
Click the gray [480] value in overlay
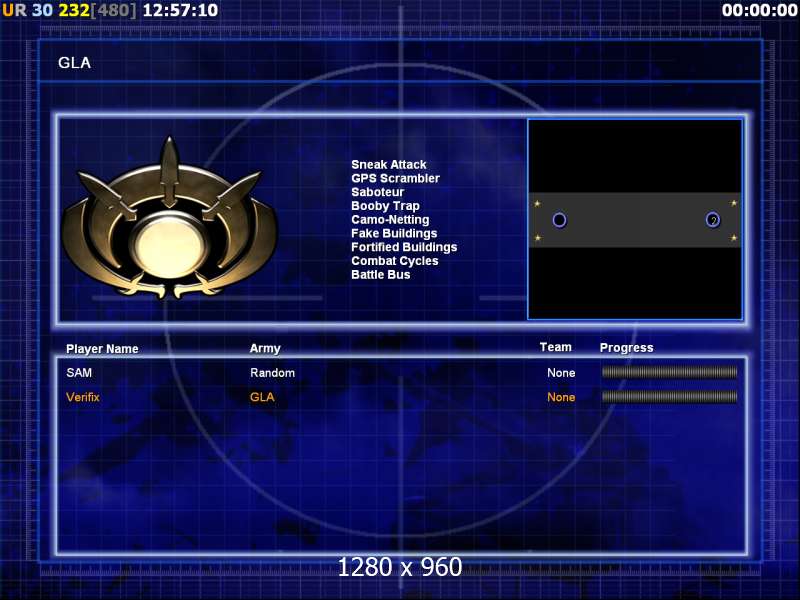coord(114,10)
